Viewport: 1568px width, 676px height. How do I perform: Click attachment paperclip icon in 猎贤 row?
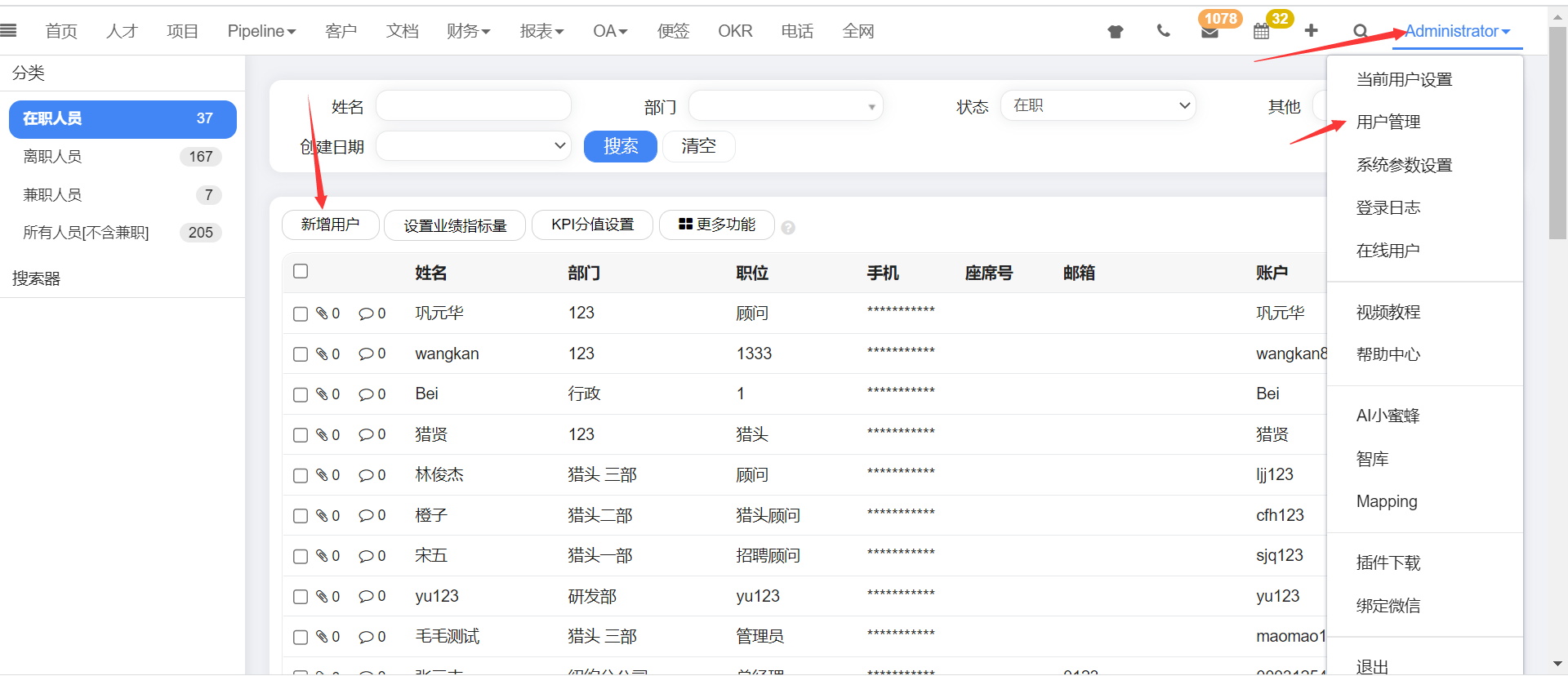(323, 434)
